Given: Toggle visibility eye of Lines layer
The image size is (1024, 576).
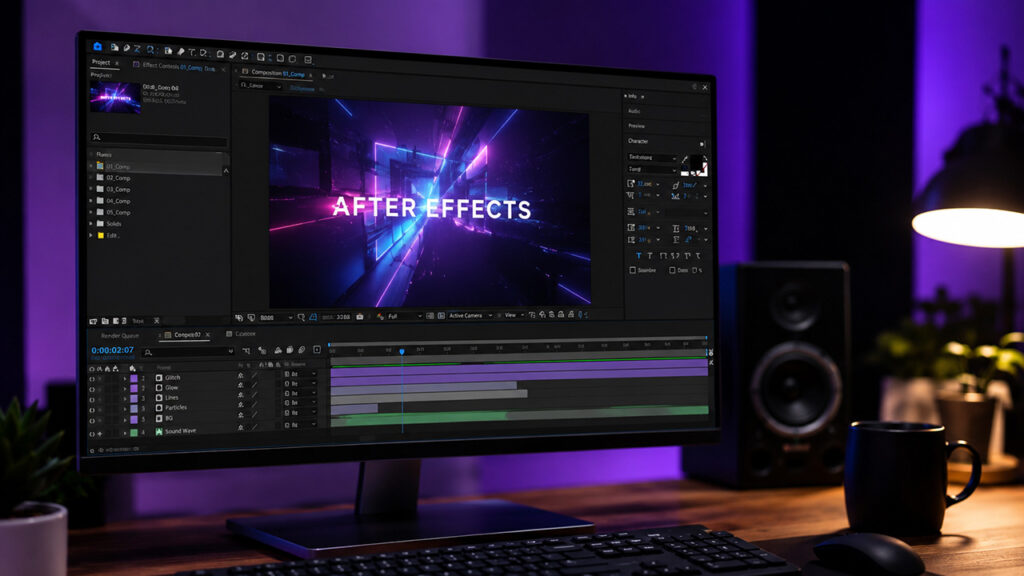Looking at the screenshot, I should 92,400.
